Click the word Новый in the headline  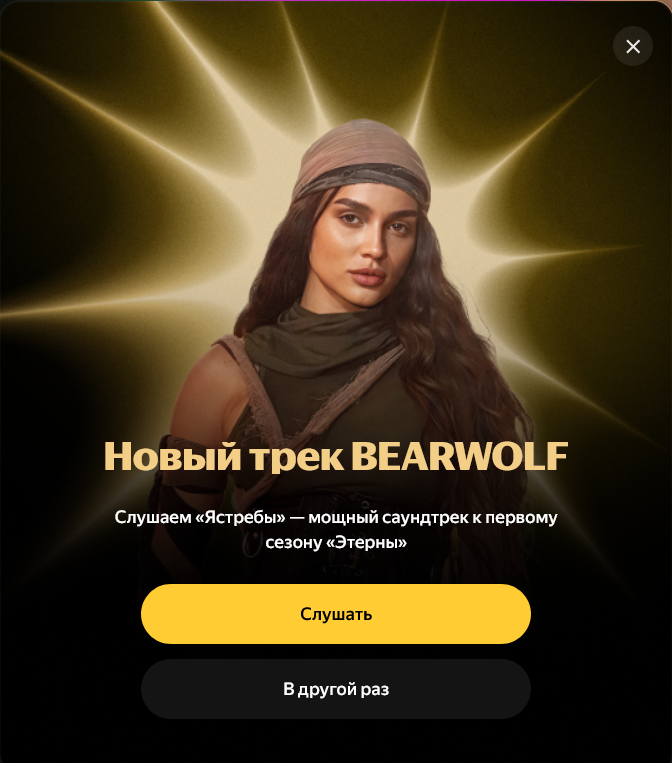(172, 456)
